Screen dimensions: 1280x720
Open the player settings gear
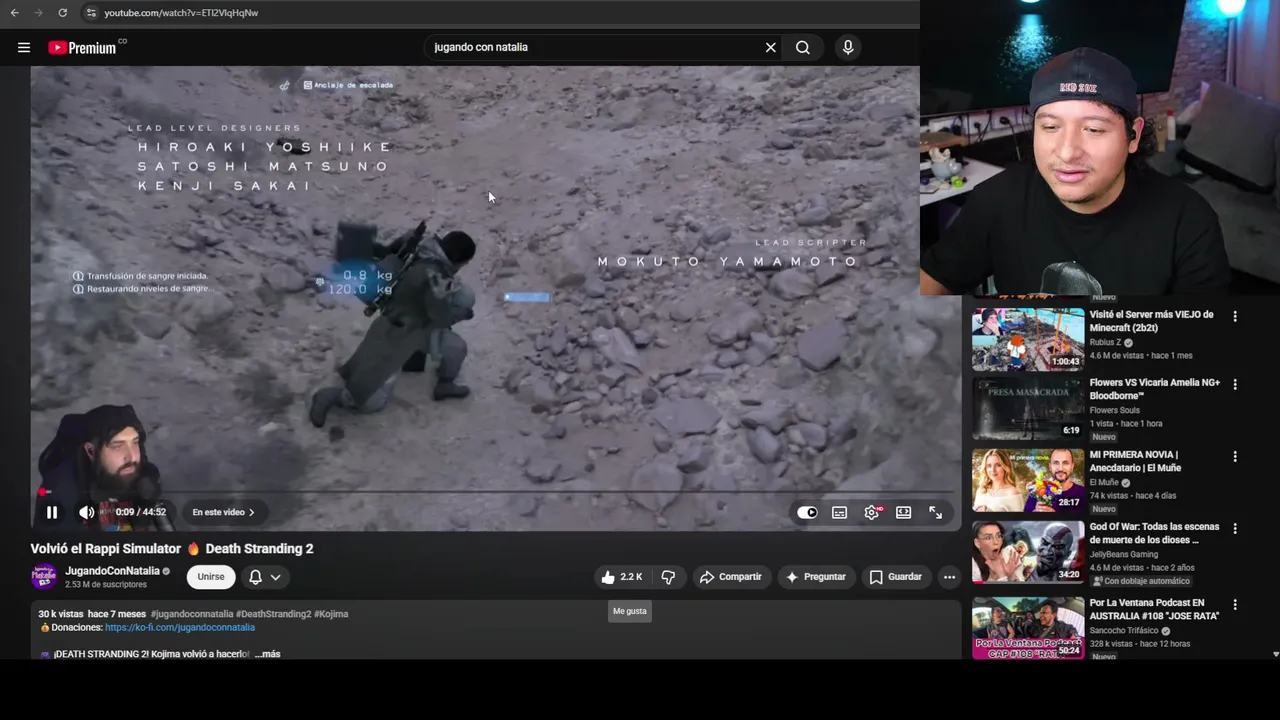[x=872, y=512]
